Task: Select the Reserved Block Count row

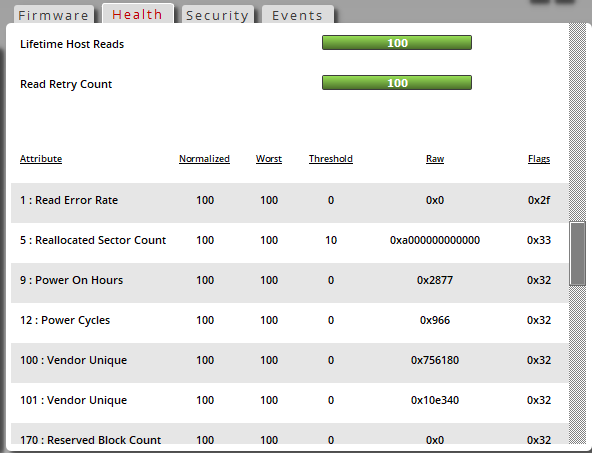Action: (290, 434)
